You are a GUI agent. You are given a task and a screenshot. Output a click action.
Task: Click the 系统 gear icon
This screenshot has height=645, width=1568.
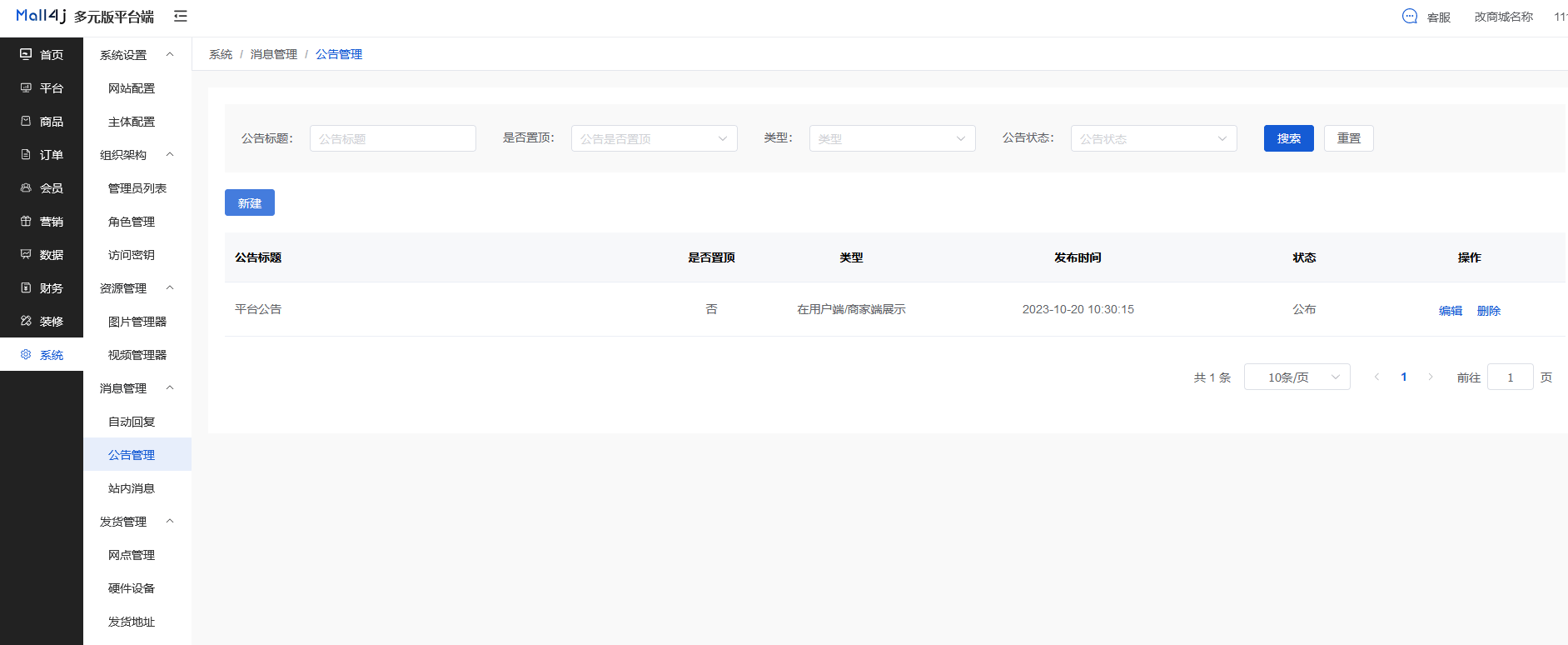[26, 354]
